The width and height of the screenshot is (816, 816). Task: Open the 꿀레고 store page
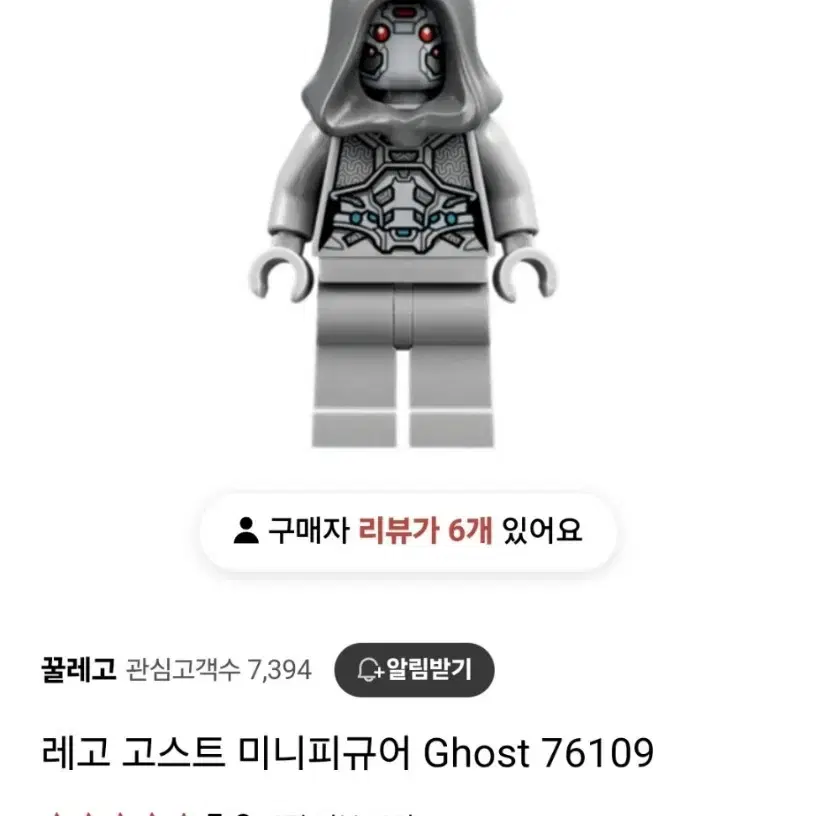pos(79,670)
